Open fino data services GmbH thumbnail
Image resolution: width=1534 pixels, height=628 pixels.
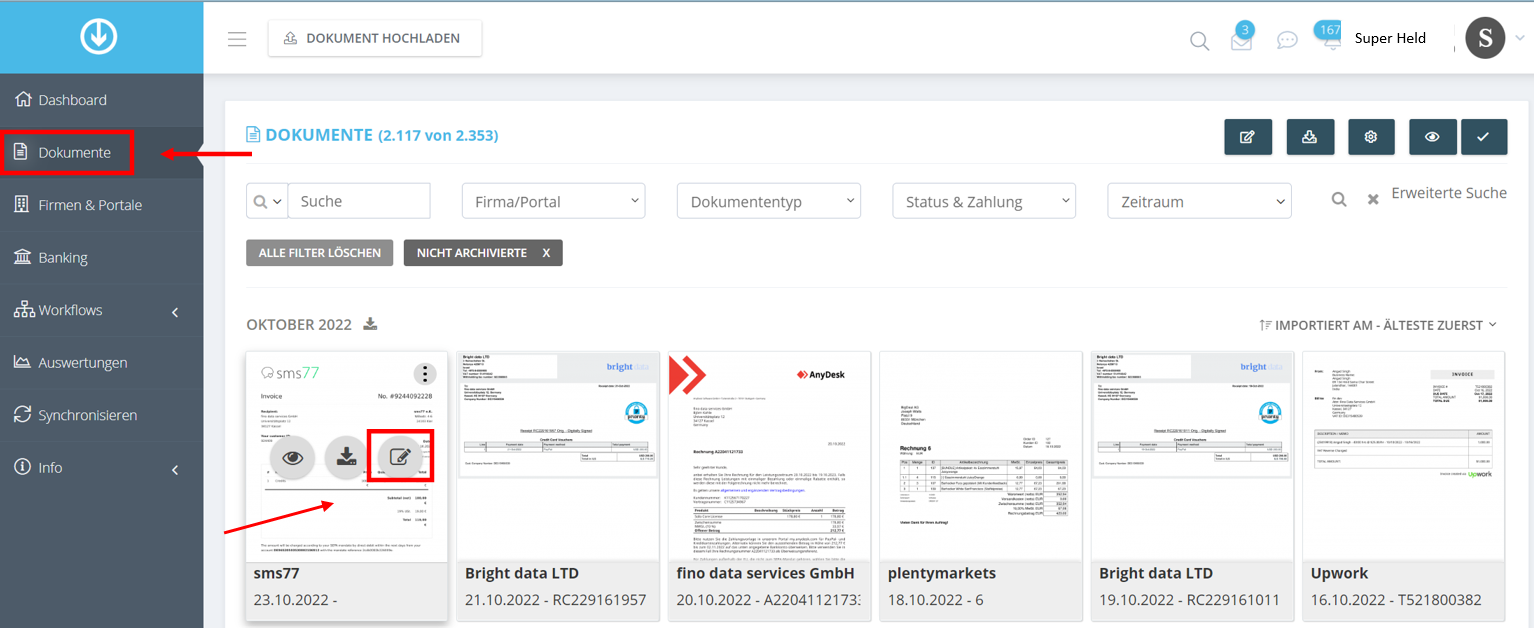(769, 455)
